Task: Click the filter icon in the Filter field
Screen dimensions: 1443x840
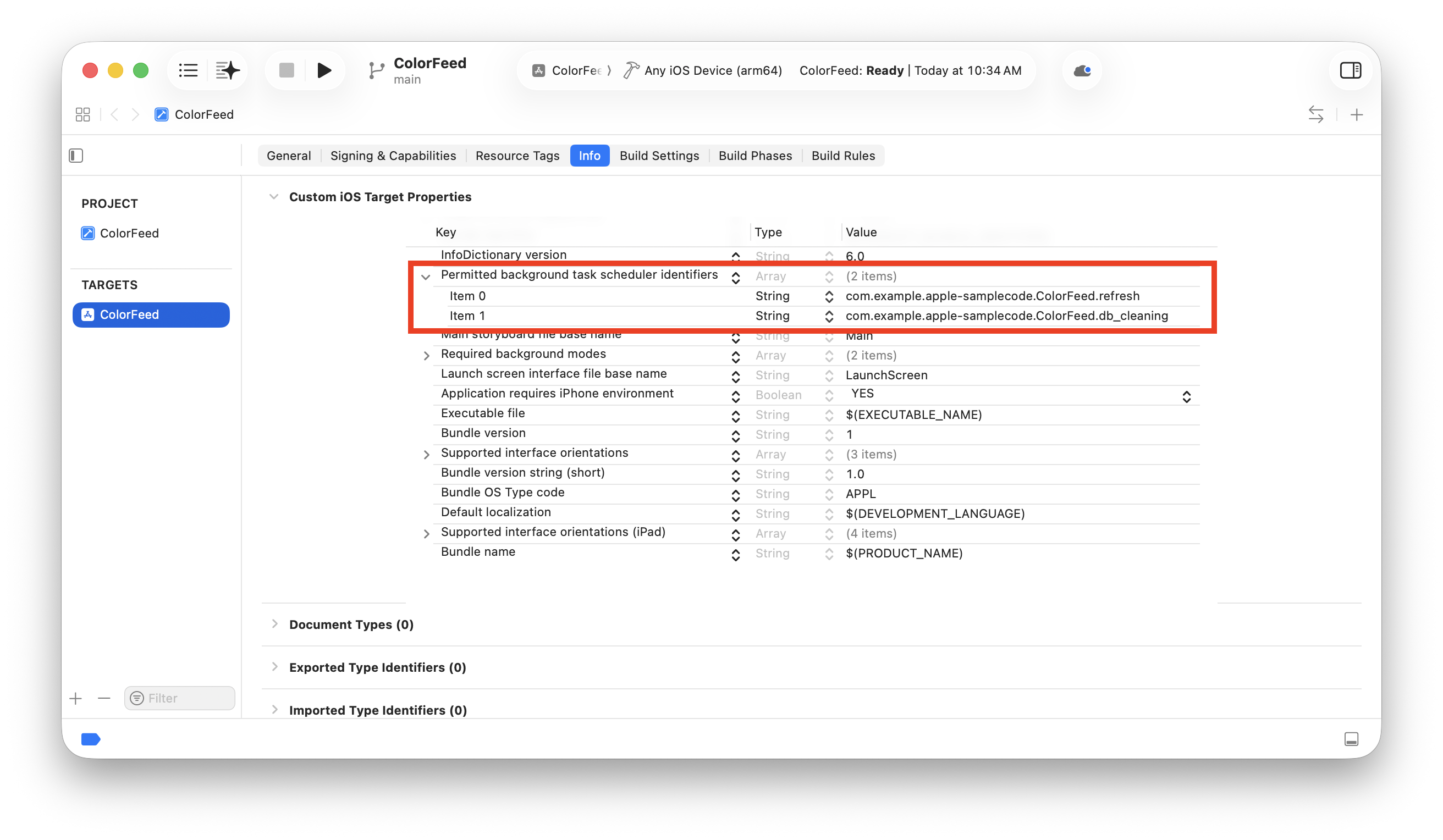Action: [137, 699]
